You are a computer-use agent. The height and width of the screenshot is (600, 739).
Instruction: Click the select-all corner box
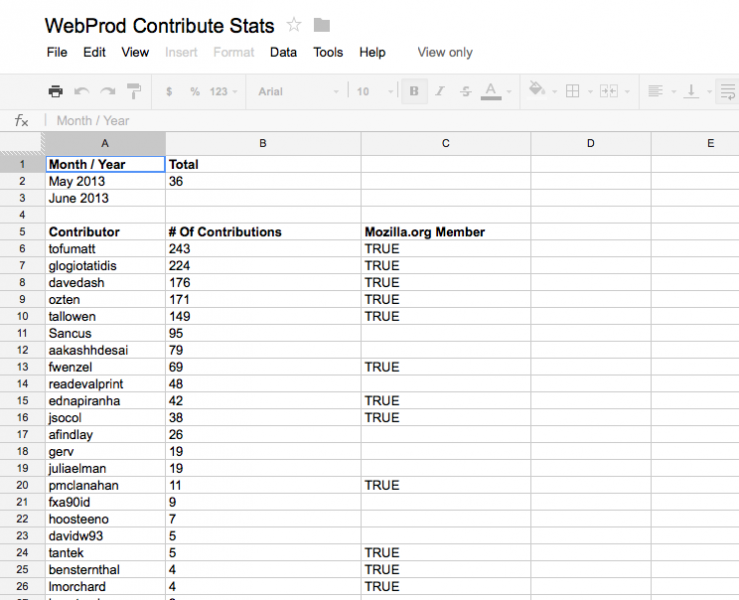click(x=22, y=143)
